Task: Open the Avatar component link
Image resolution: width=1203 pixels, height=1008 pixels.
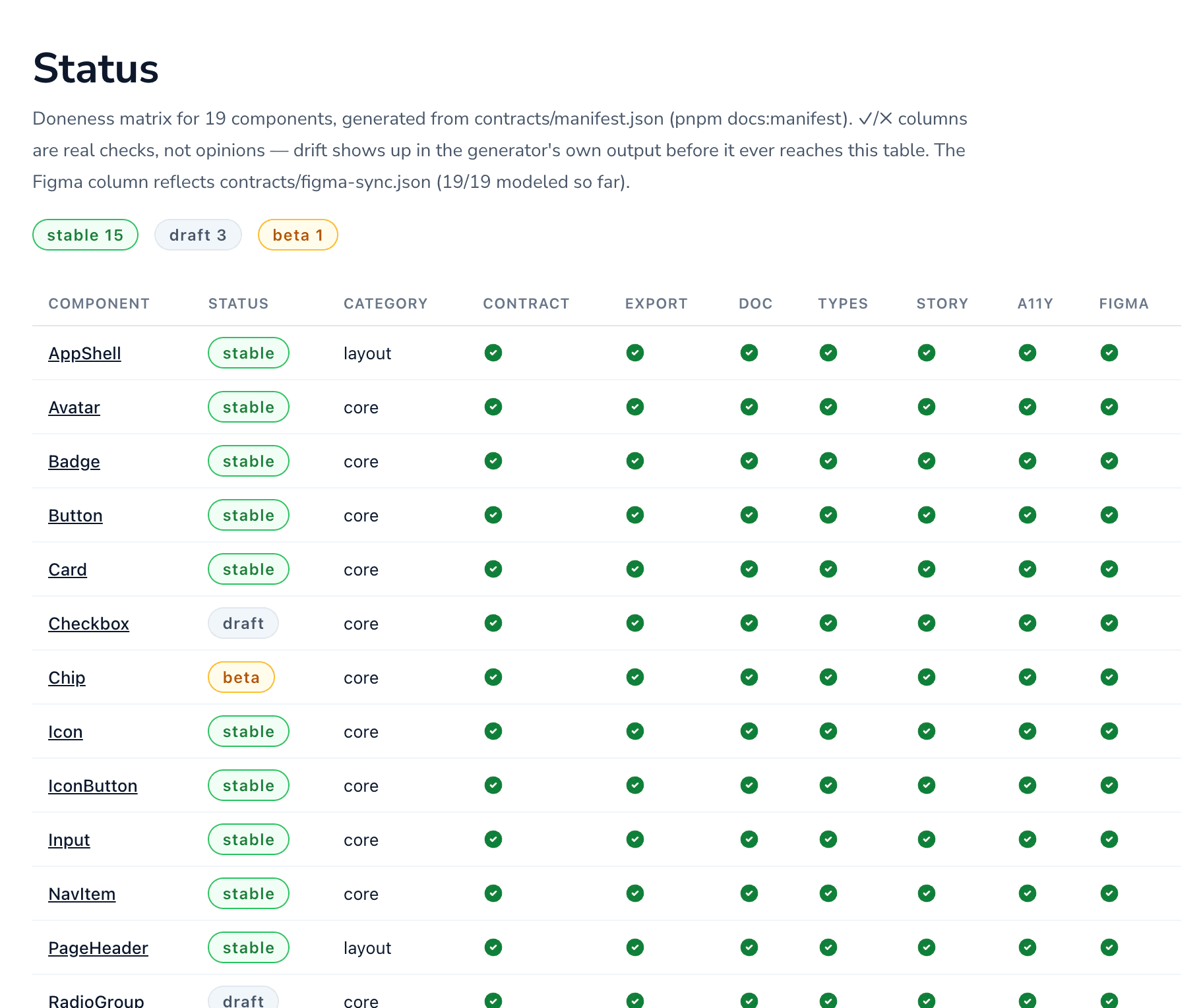Action: tap(74, 407)
